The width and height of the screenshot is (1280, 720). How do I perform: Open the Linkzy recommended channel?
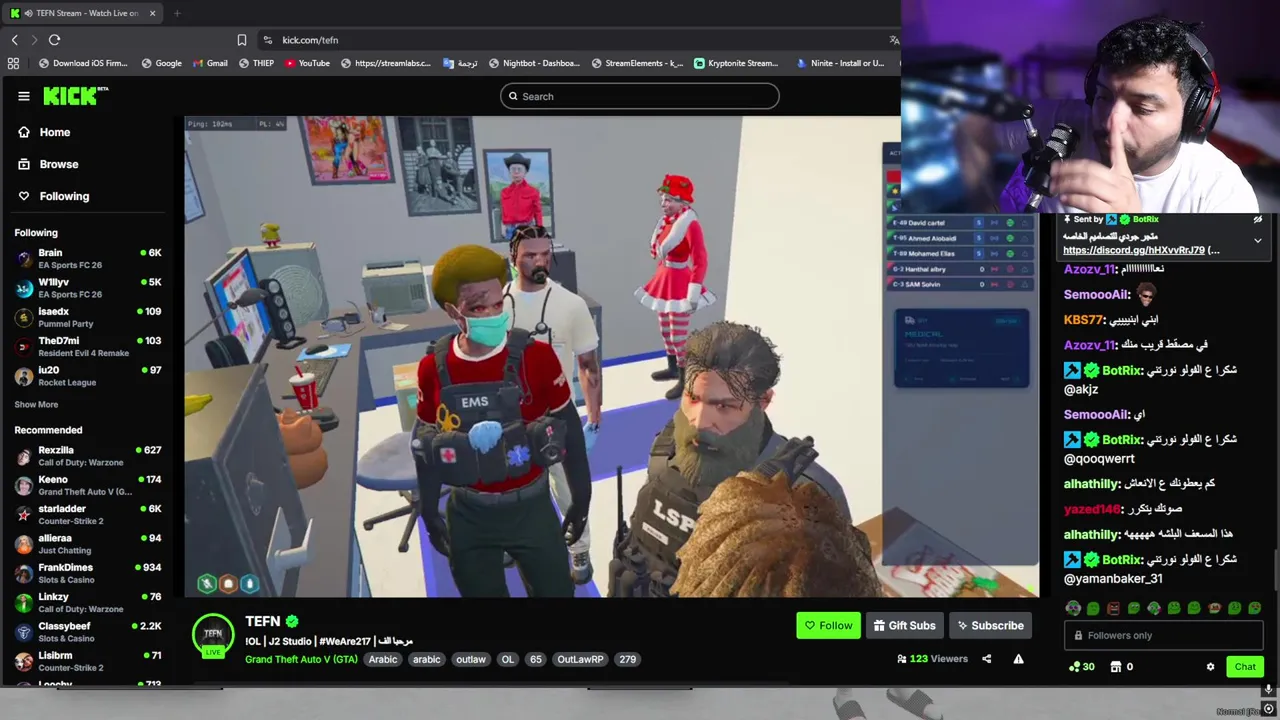tap(87, 602)
